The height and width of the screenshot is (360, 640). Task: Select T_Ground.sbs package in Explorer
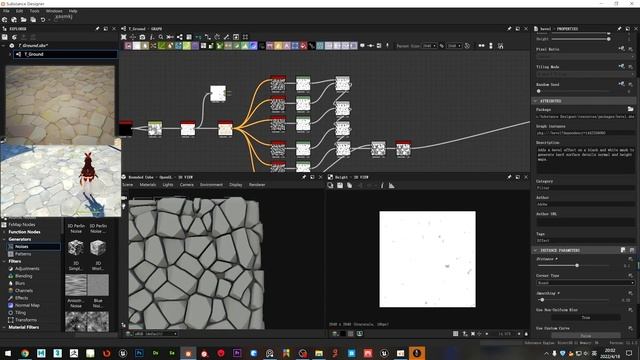click(33, 45)
